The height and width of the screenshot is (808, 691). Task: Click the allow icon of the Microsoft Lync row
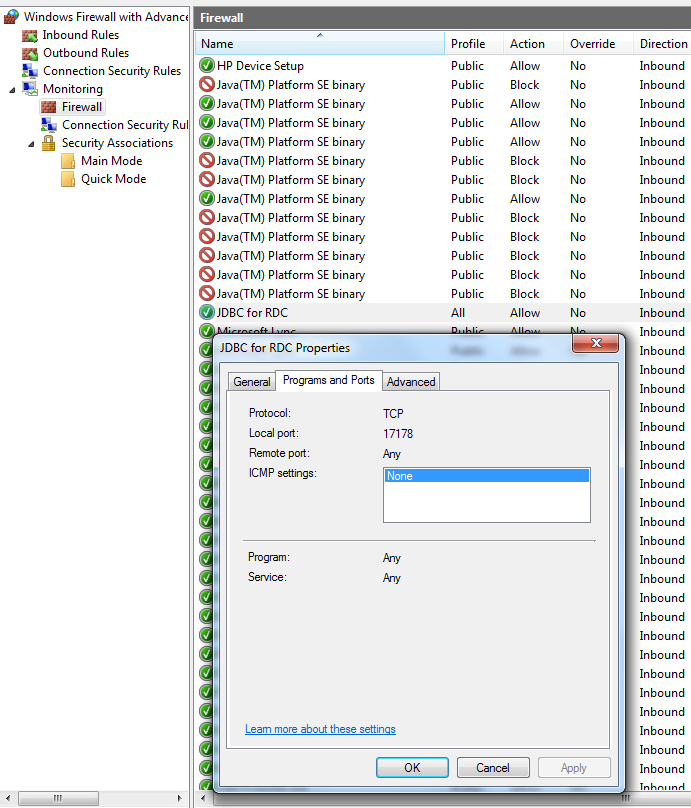pyautogui.click(x=207, y=330)
